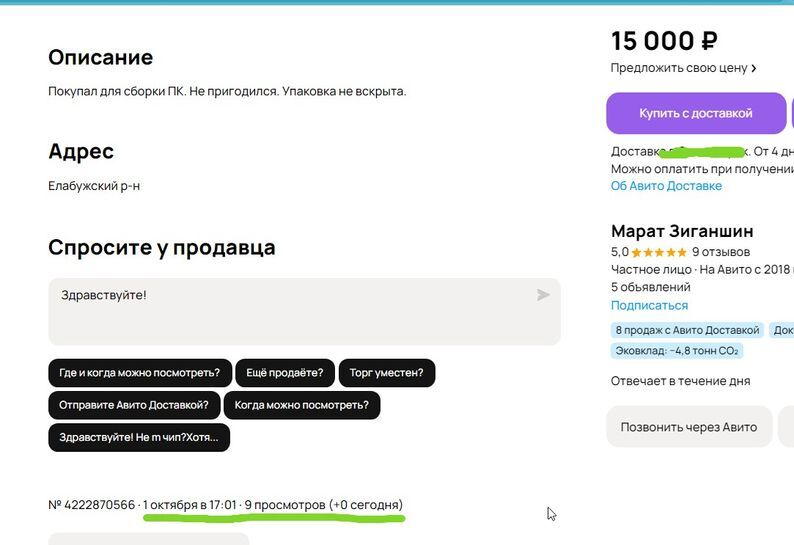The image size is (794, 545).
Task: Click the chevron next to 'Предложить свою цену'
Action: point(753,68)
